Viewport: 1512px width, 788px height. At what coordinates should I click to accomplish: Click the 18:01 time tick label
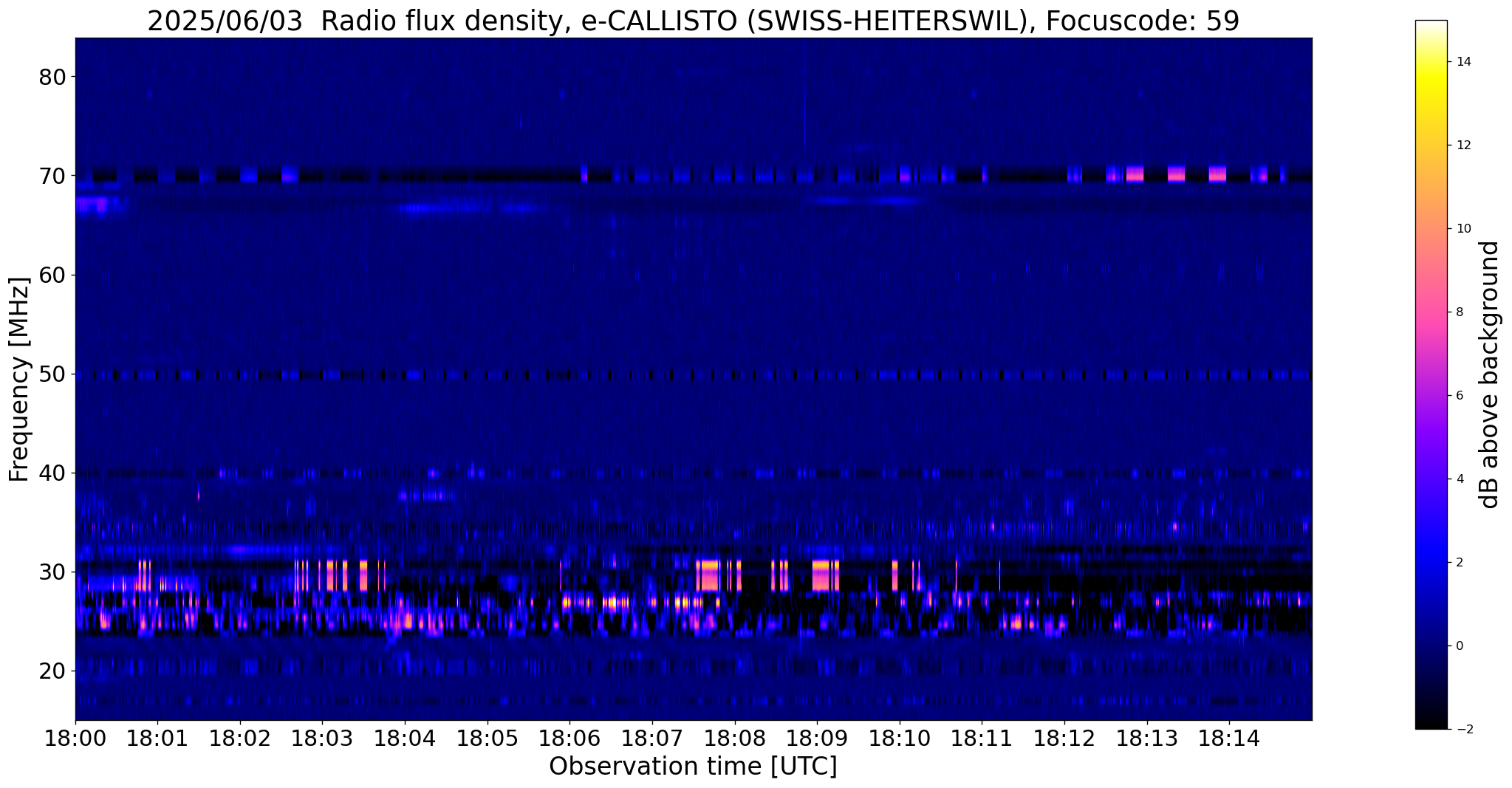click(x=157, y=739)
